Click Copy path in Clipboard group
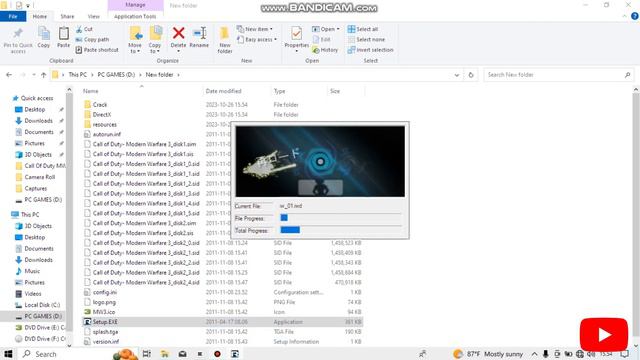The height and width of the screenshot is (360, 640). 92,40
